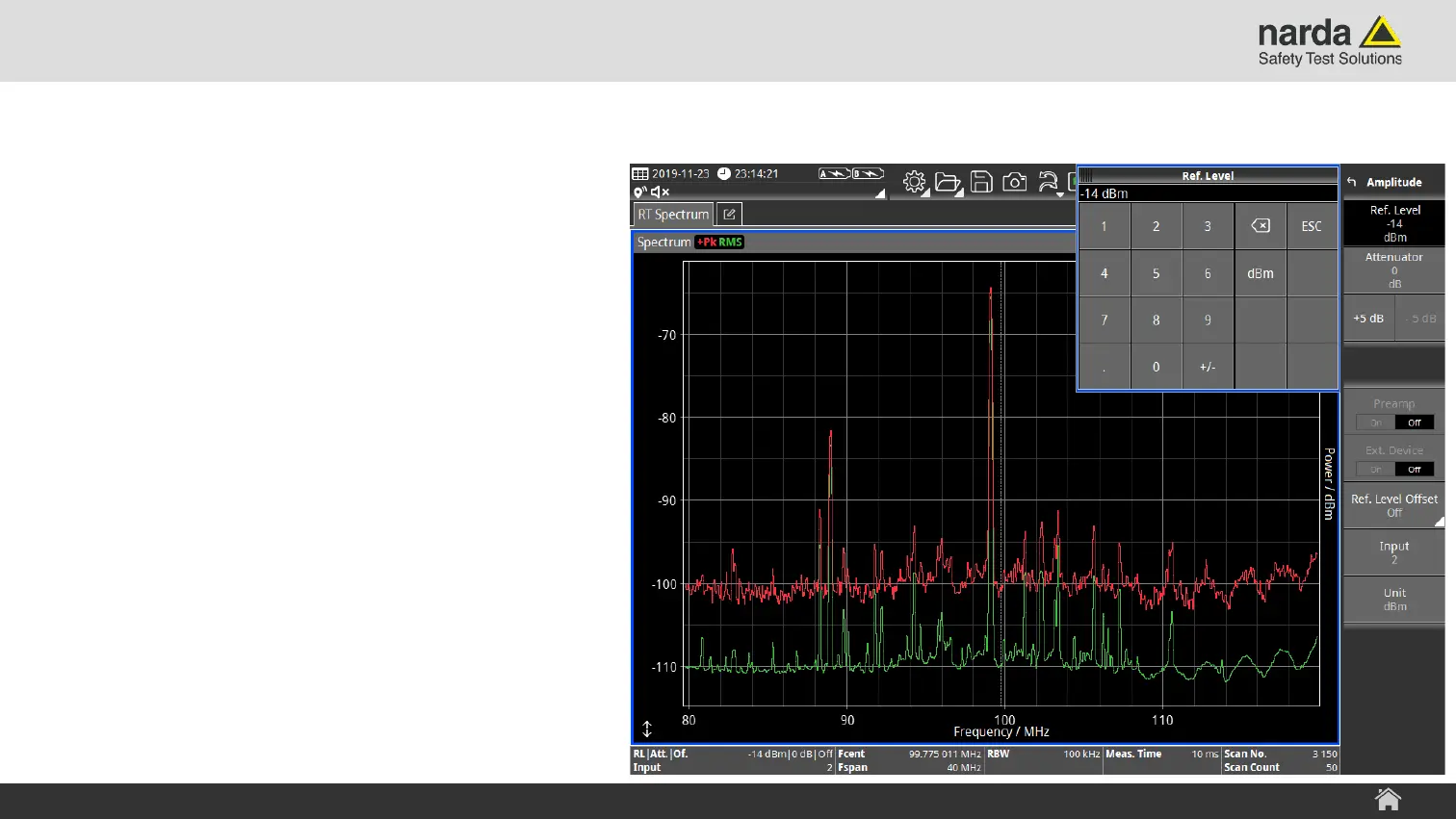The height and width of the screenshot is (819, 1456).
Task: Expand the Ref. Level Offset menu
Action: (x=1393, y=505)
